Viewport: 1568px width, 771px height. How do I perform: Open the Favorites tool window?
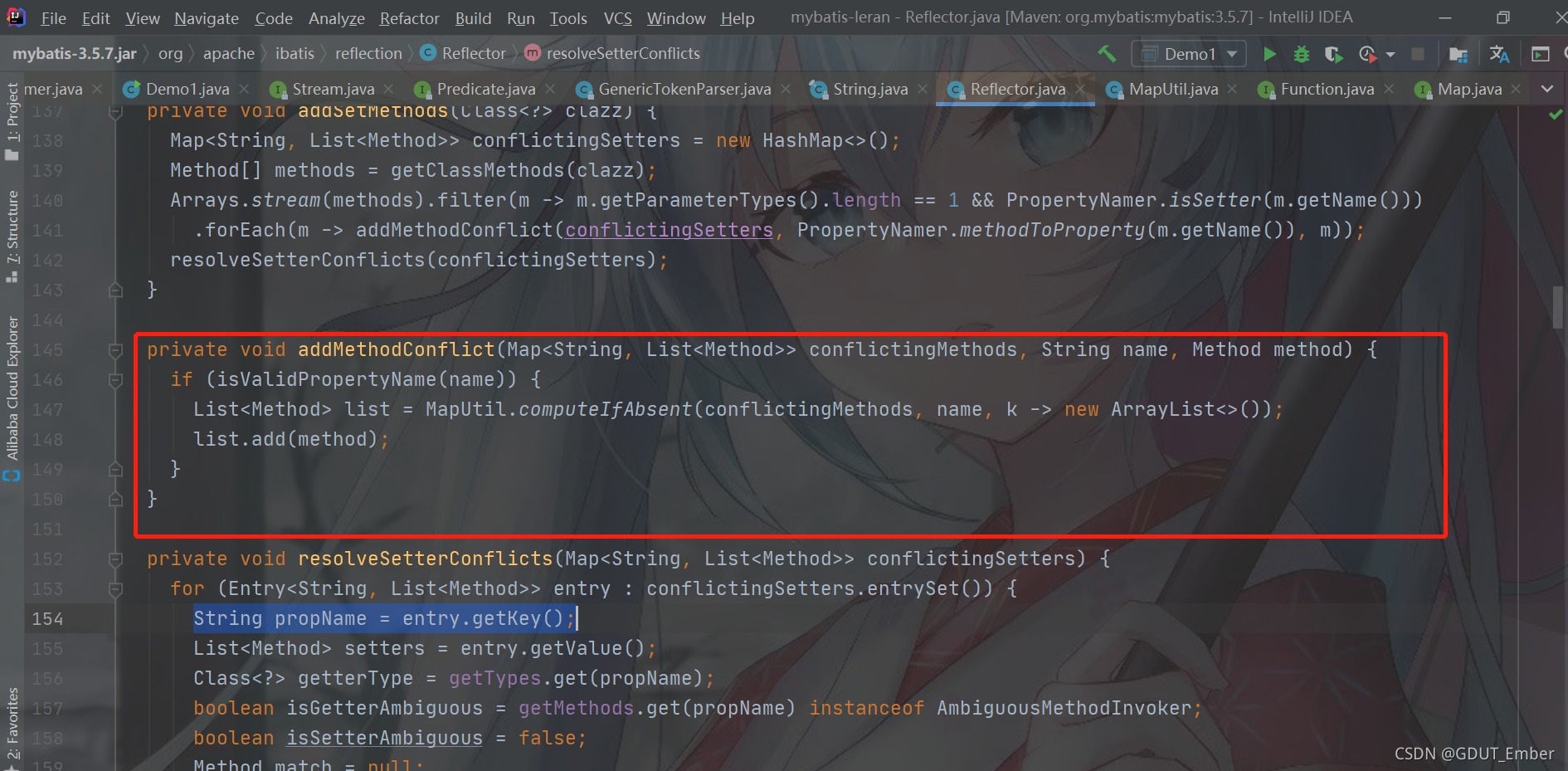pyautogui.click(x=12, y=726)
